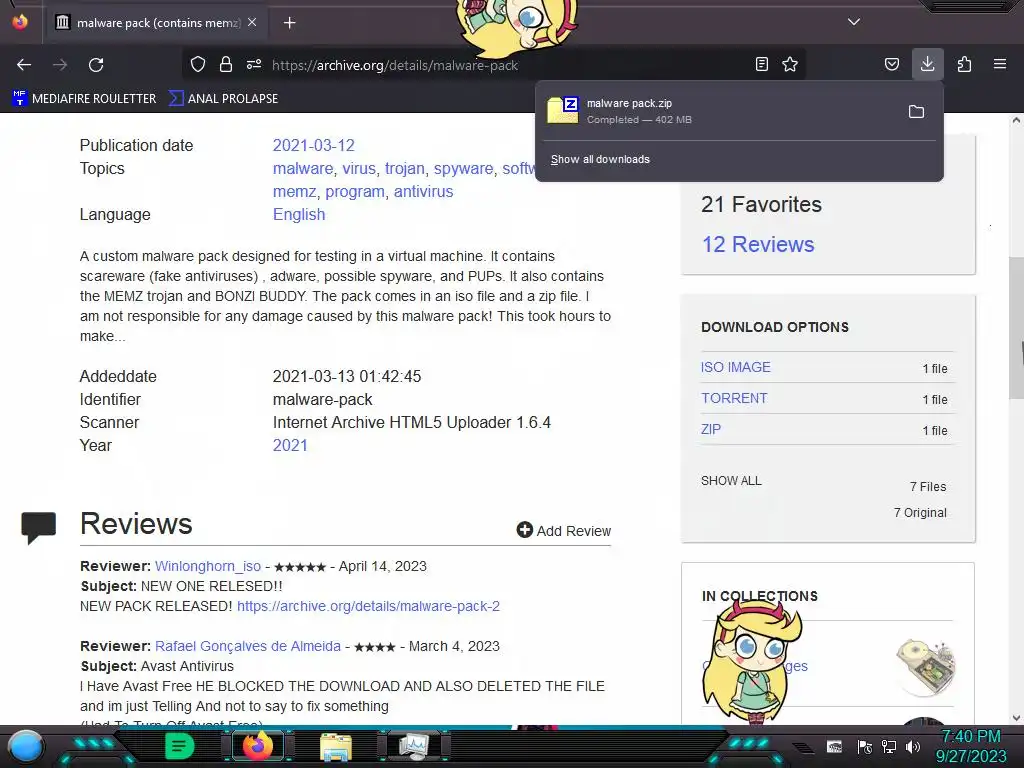Select the Addeddate value 2021-03-13 01:42:45

click(x=347, y=376)
